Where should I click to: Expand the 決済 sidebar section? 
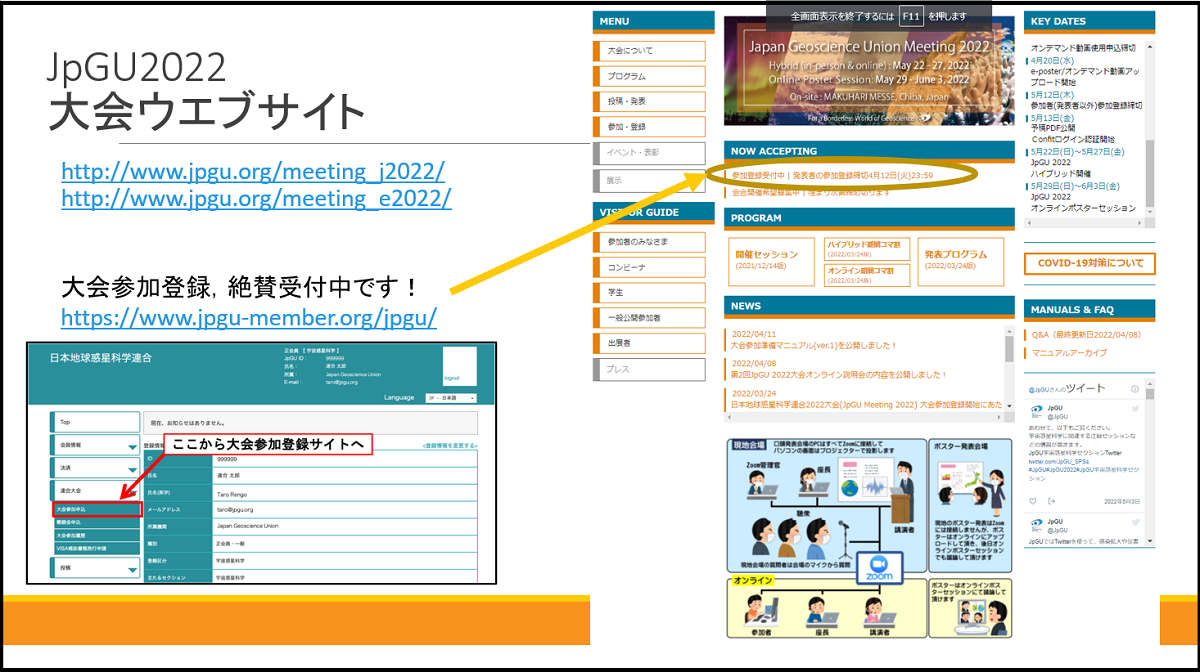click(94, 468)
